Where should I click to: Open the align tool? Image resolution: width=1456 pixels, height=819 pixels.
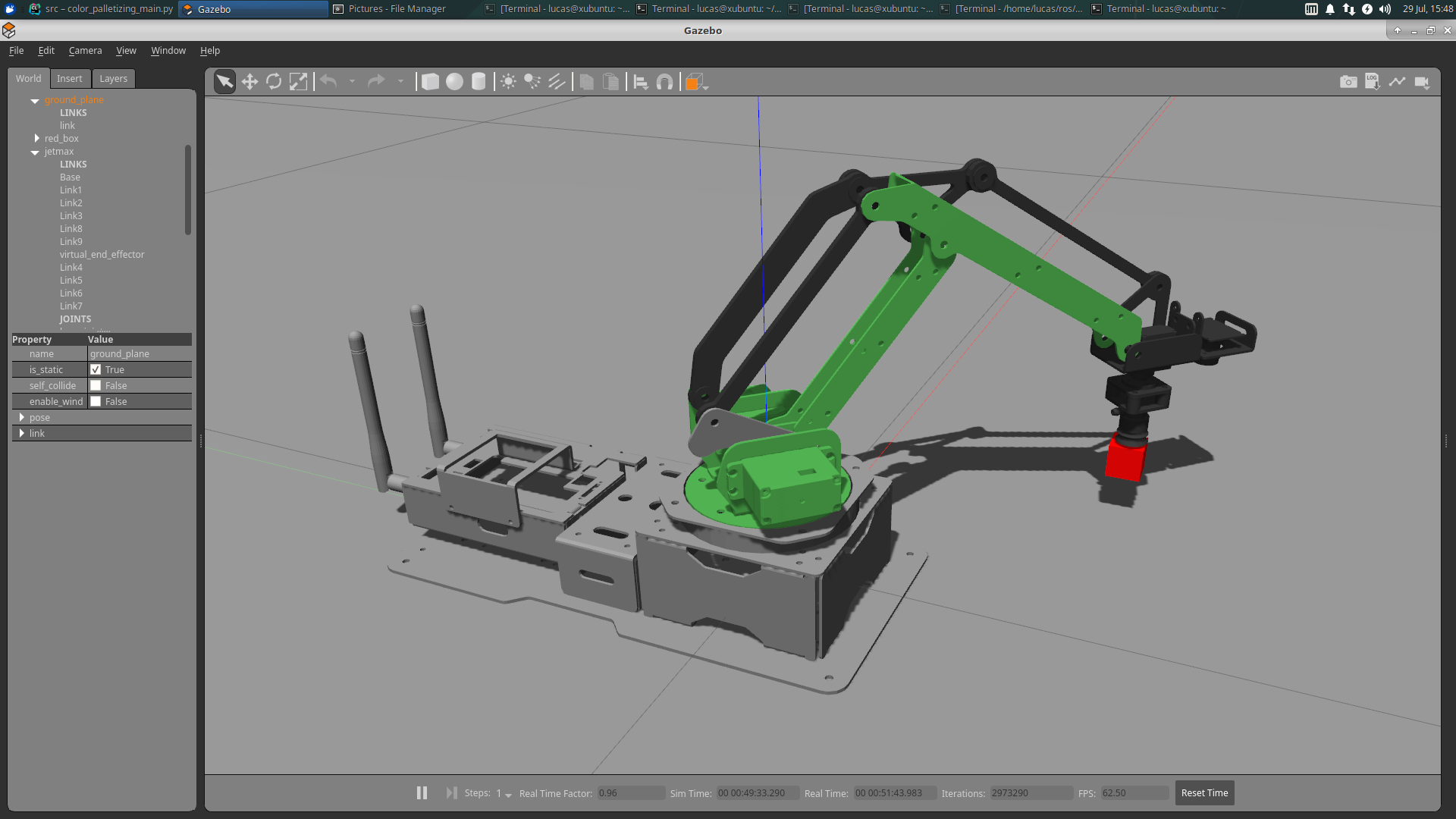pyautogui.click(x=640, y=82)
